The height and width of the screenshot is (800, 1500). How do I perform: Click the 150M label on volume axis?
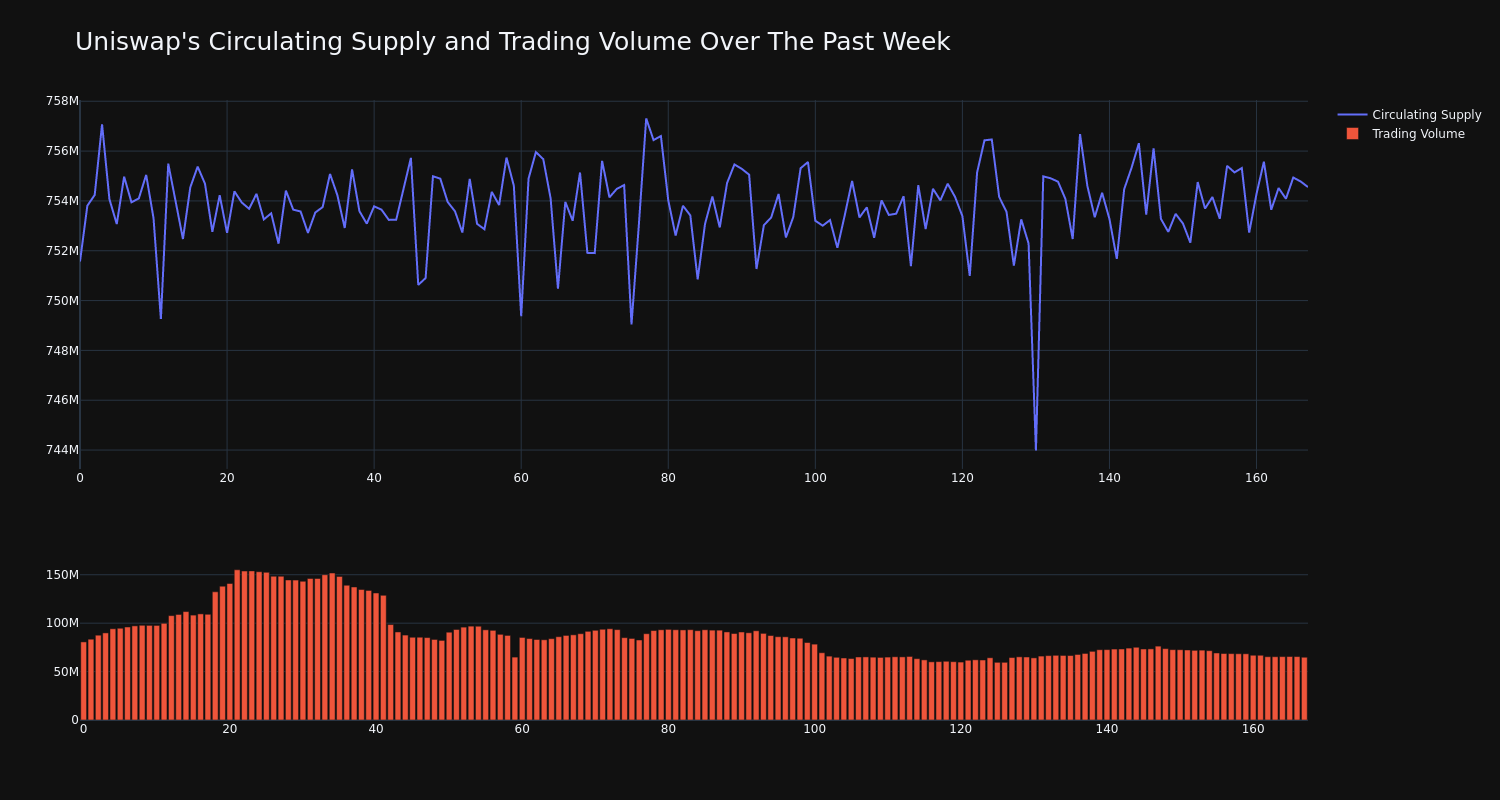[x=62, y=575]
